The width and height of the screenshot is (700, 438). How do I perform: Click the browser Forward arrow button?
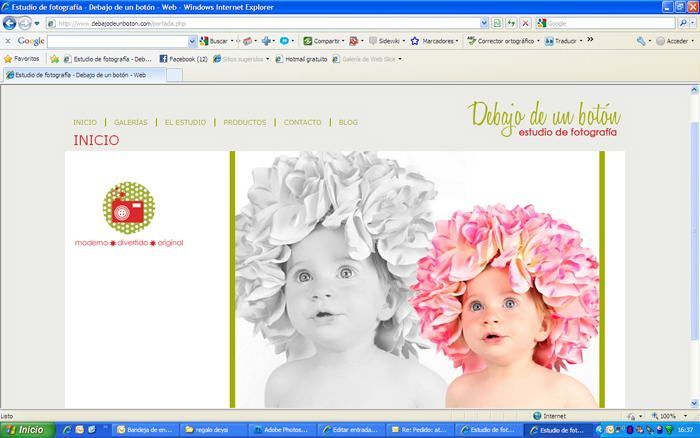(x=25, y=23)
